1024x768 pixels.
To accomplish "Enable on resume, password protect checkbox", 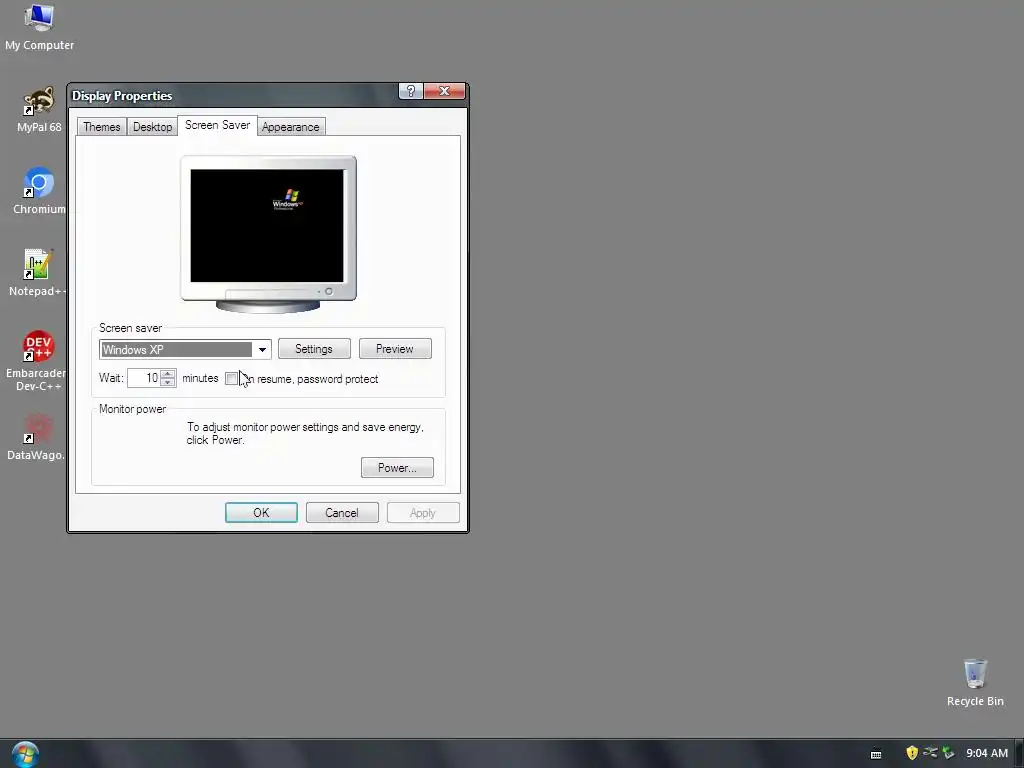I will tap(231, 379).
